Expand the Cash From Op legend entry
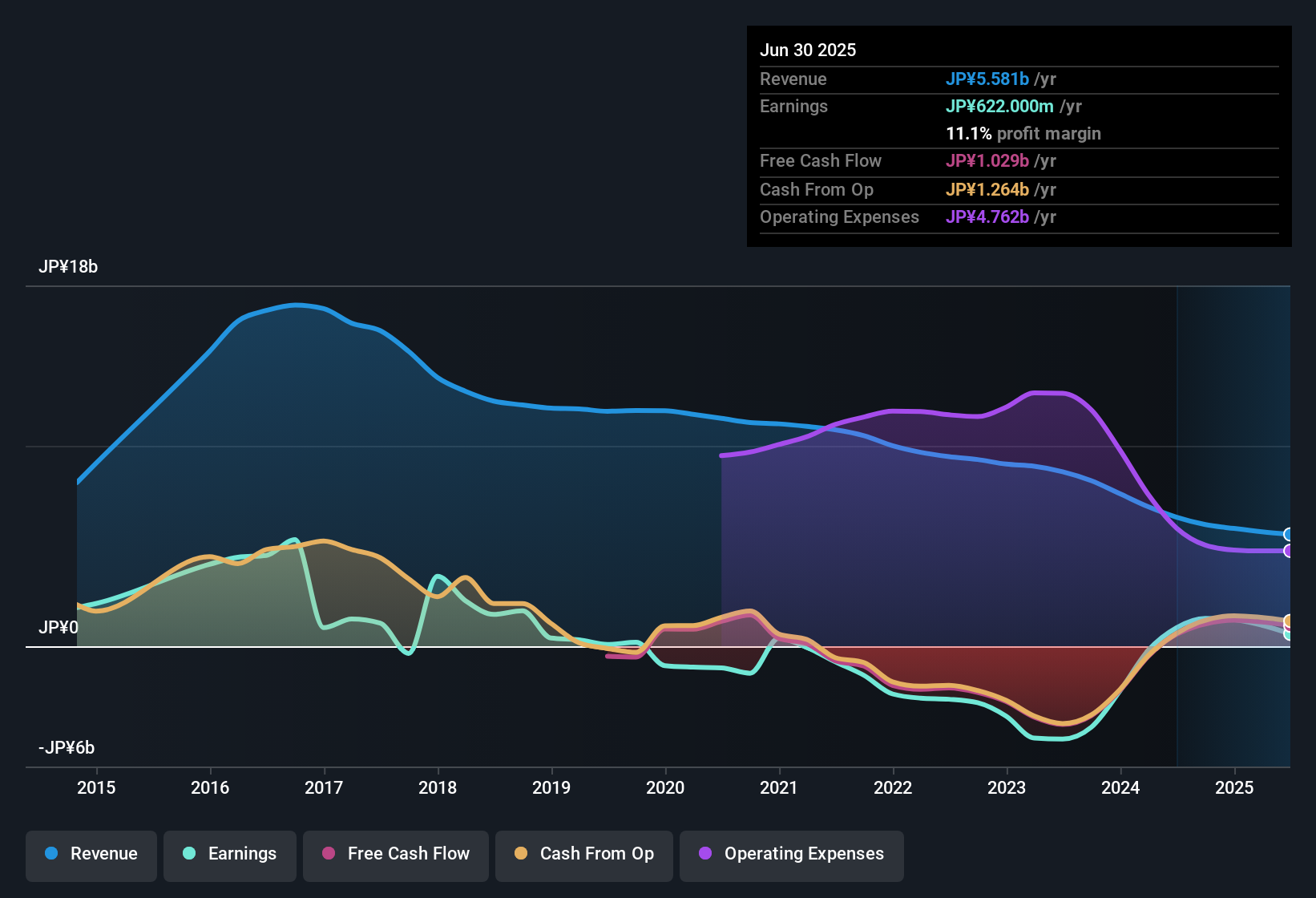This screenshot has height=898, width=1316. pyautogui.click(x=583, y=854)
